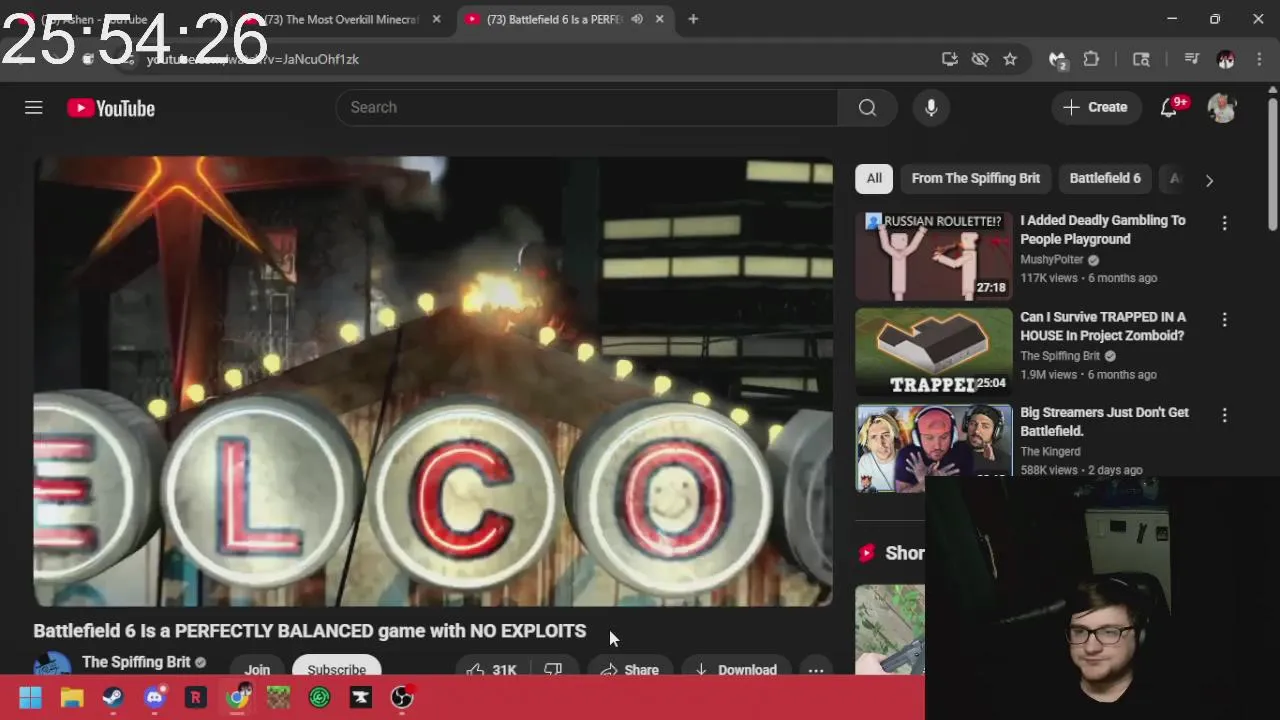Screen dimensions: 1280x720
Task: Open The Spiffing Brit channel name link
Action: coord(136,662)
